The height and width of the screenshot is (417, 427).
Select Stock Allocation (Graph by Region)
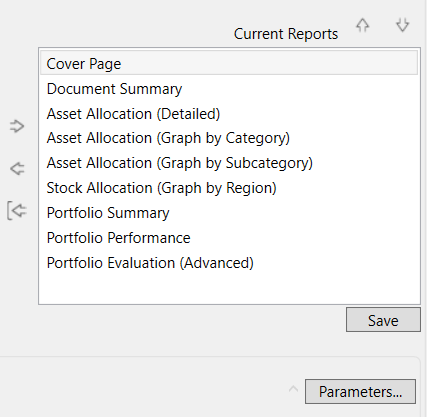pos(229,188)
